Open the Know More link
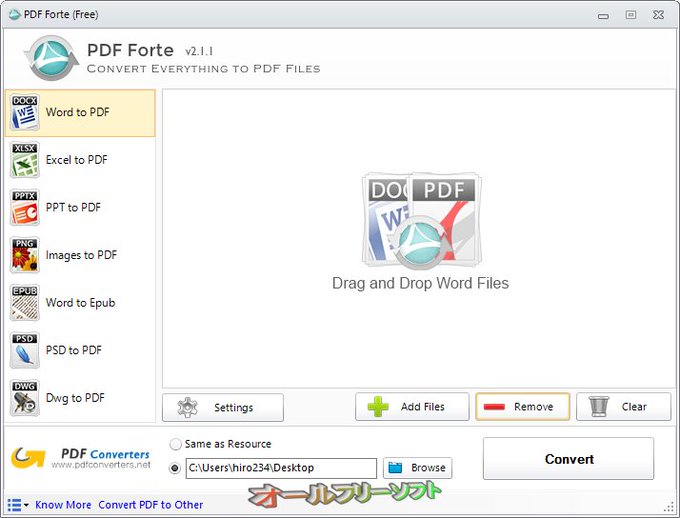 [x=63, y=505]
